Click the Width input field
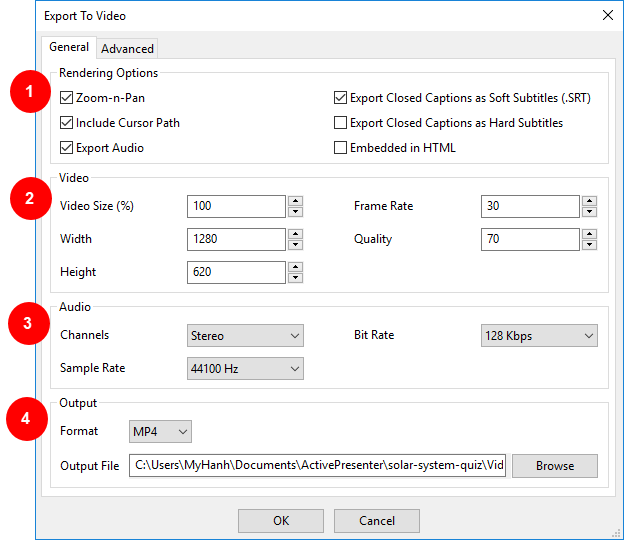Screen dimensions: 624x540 pos(236,239)
